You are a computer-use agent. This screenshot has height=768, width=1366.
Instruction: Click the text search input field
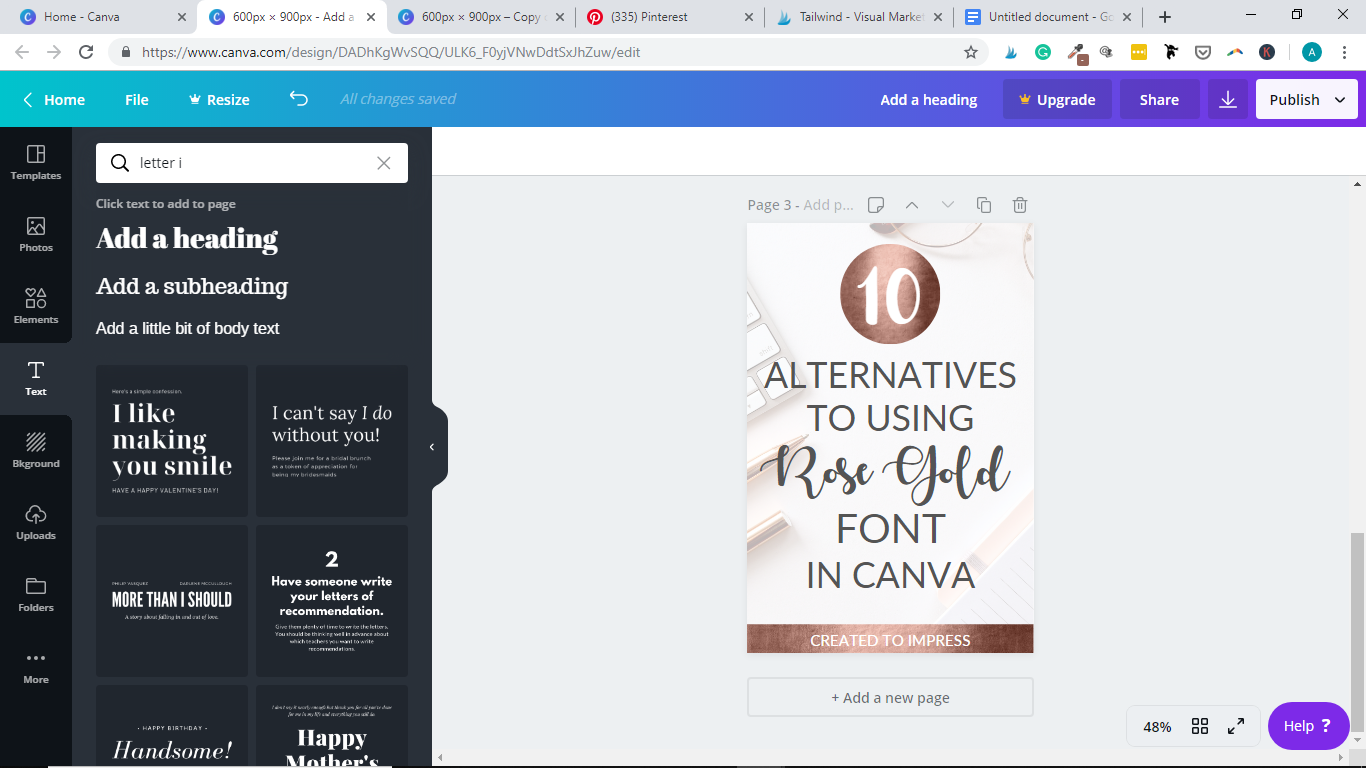pyautogui.click(x=252, y=163)
